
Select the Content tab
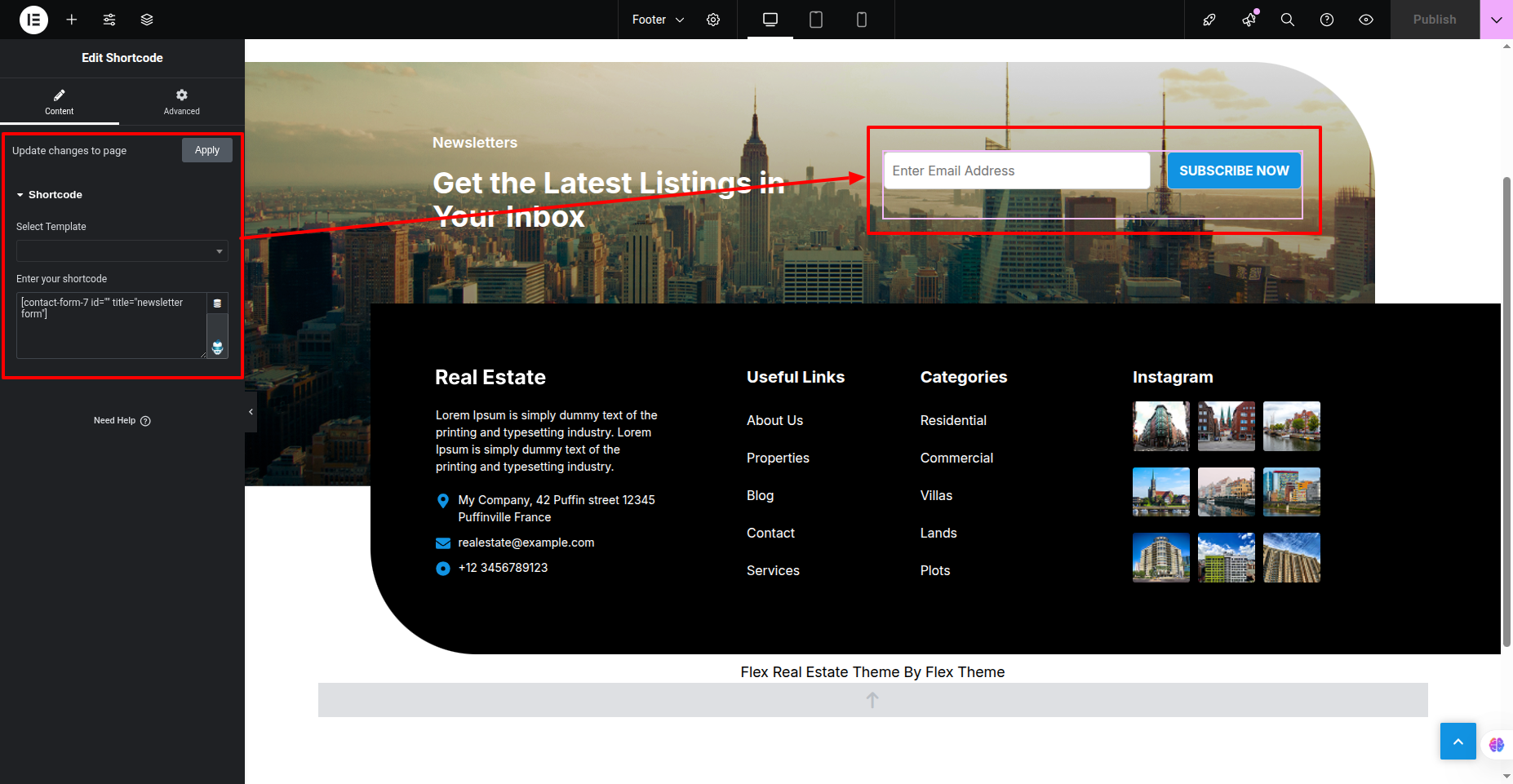(59, 101)
